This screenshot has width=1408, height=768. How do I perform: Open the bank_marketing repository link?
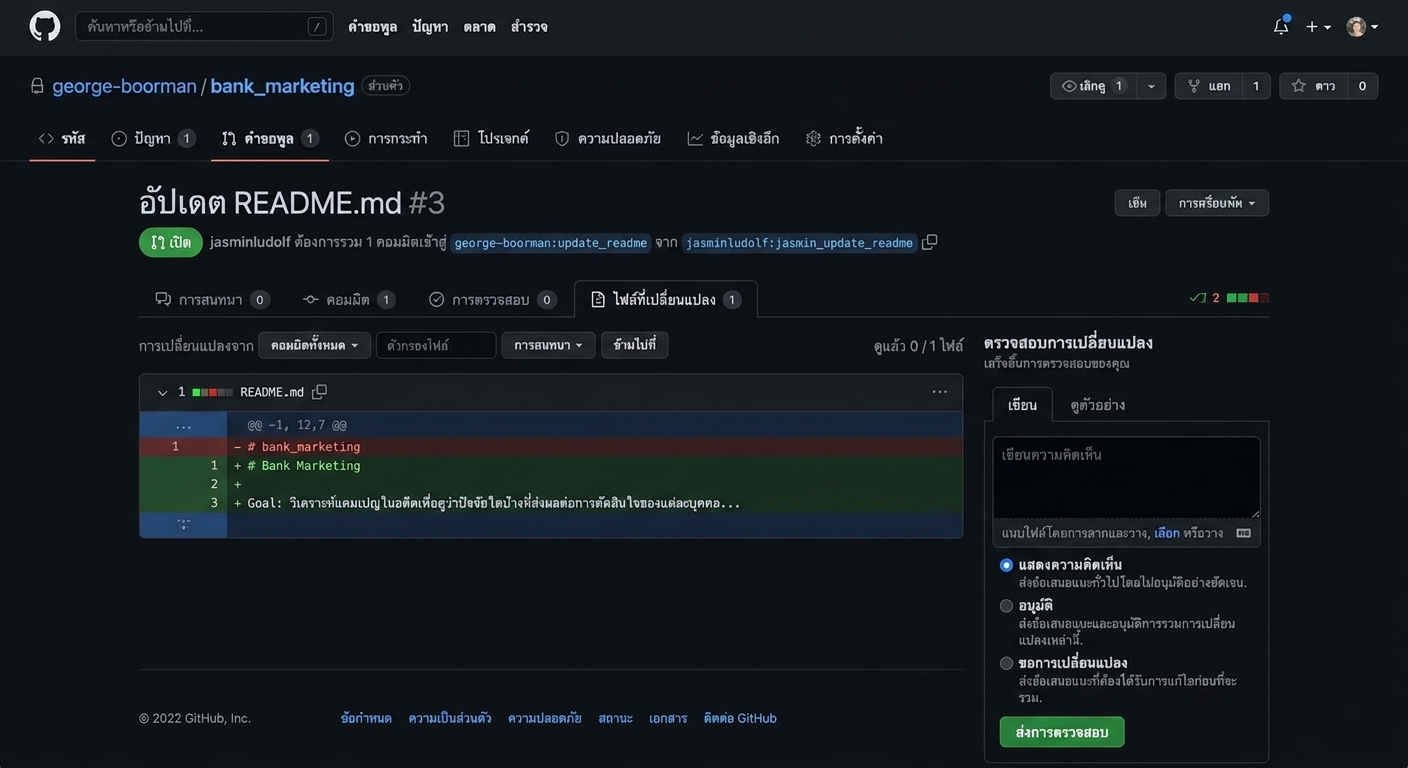(x=282, y=86)
